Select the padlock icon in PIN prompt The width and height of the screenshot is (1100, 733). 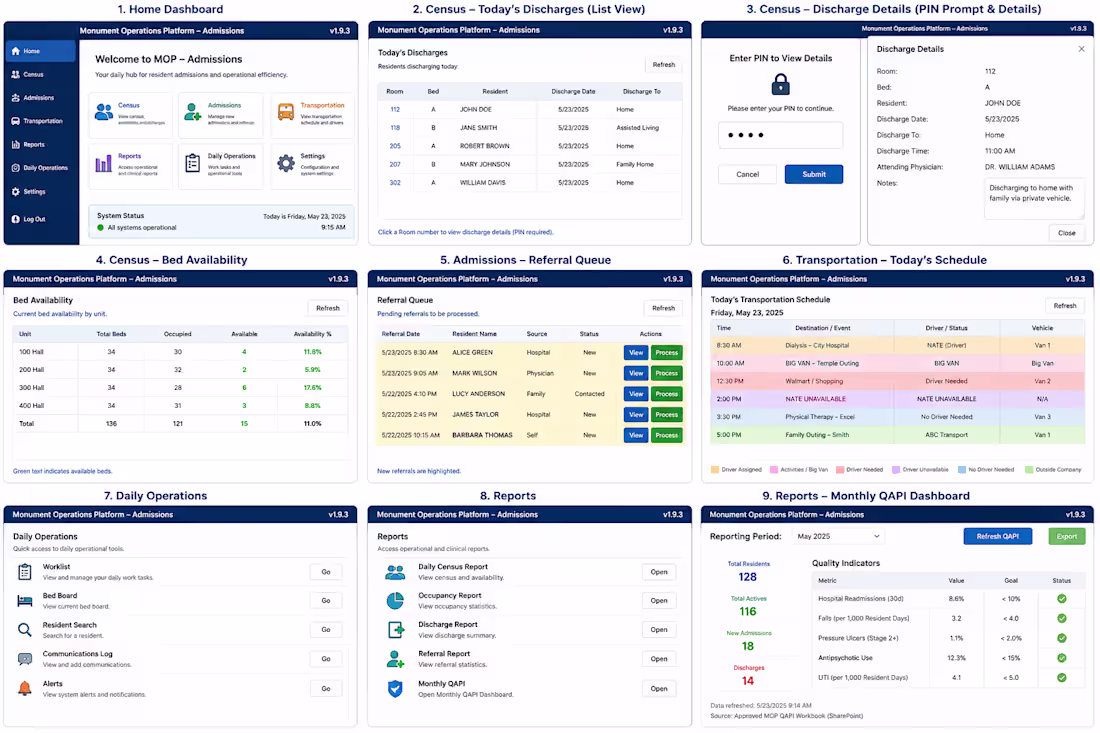(x=780, y=85)
